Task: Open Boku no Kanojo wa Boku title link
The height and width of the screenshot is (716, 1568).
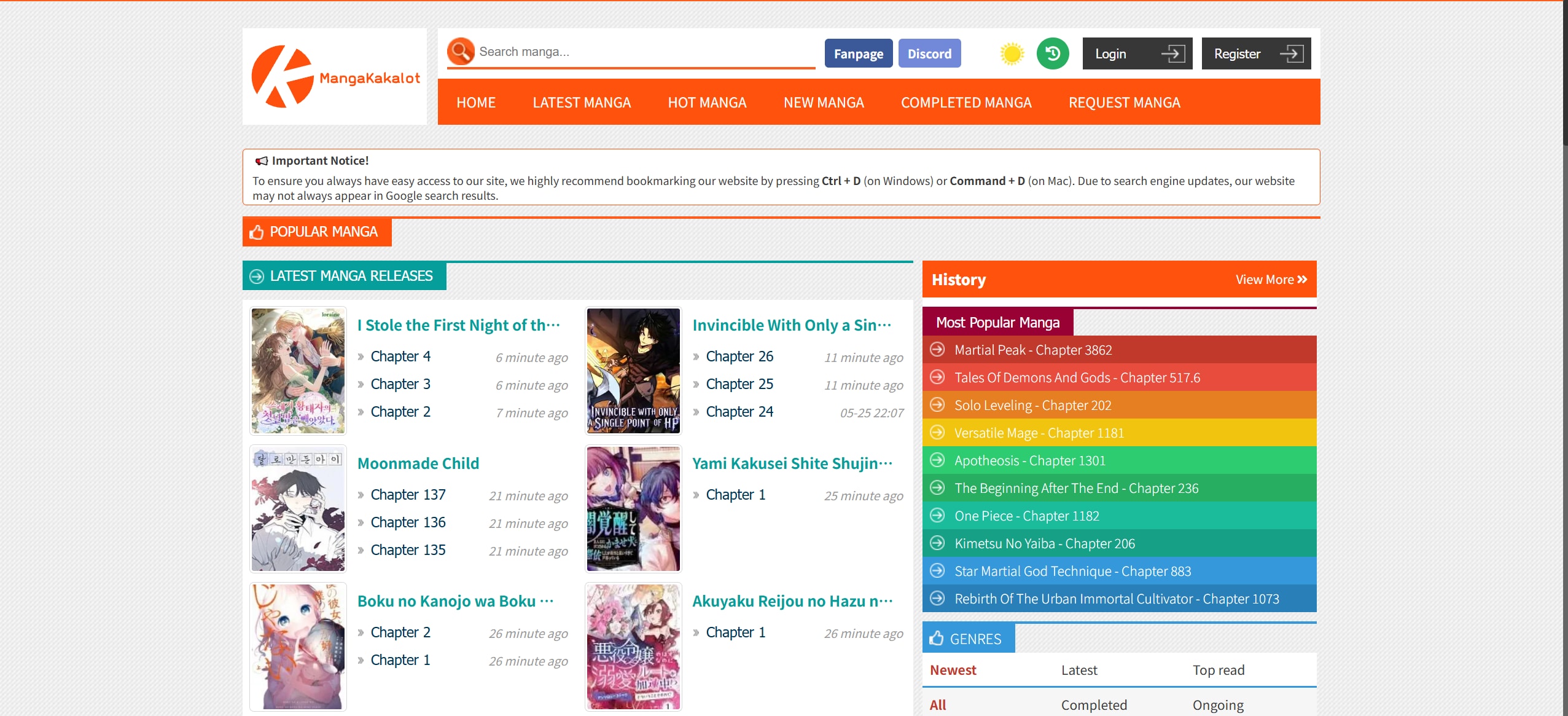Action: 456,601
